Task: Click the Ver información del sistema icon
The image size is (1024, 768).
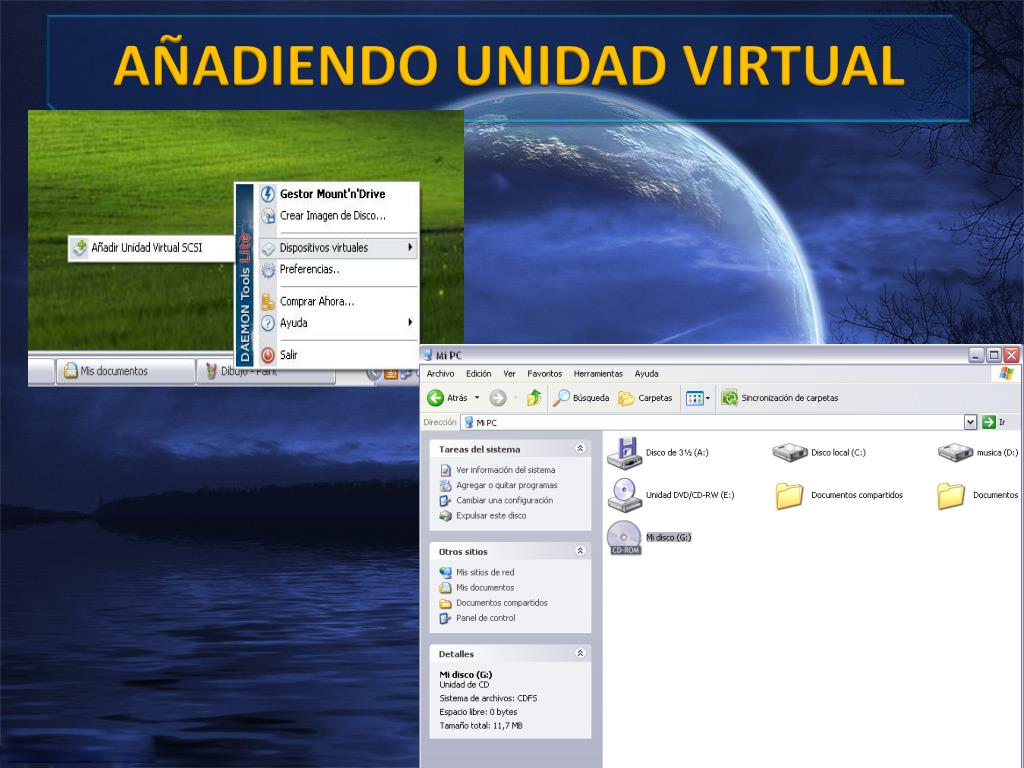Action: [x=445, y=470]
